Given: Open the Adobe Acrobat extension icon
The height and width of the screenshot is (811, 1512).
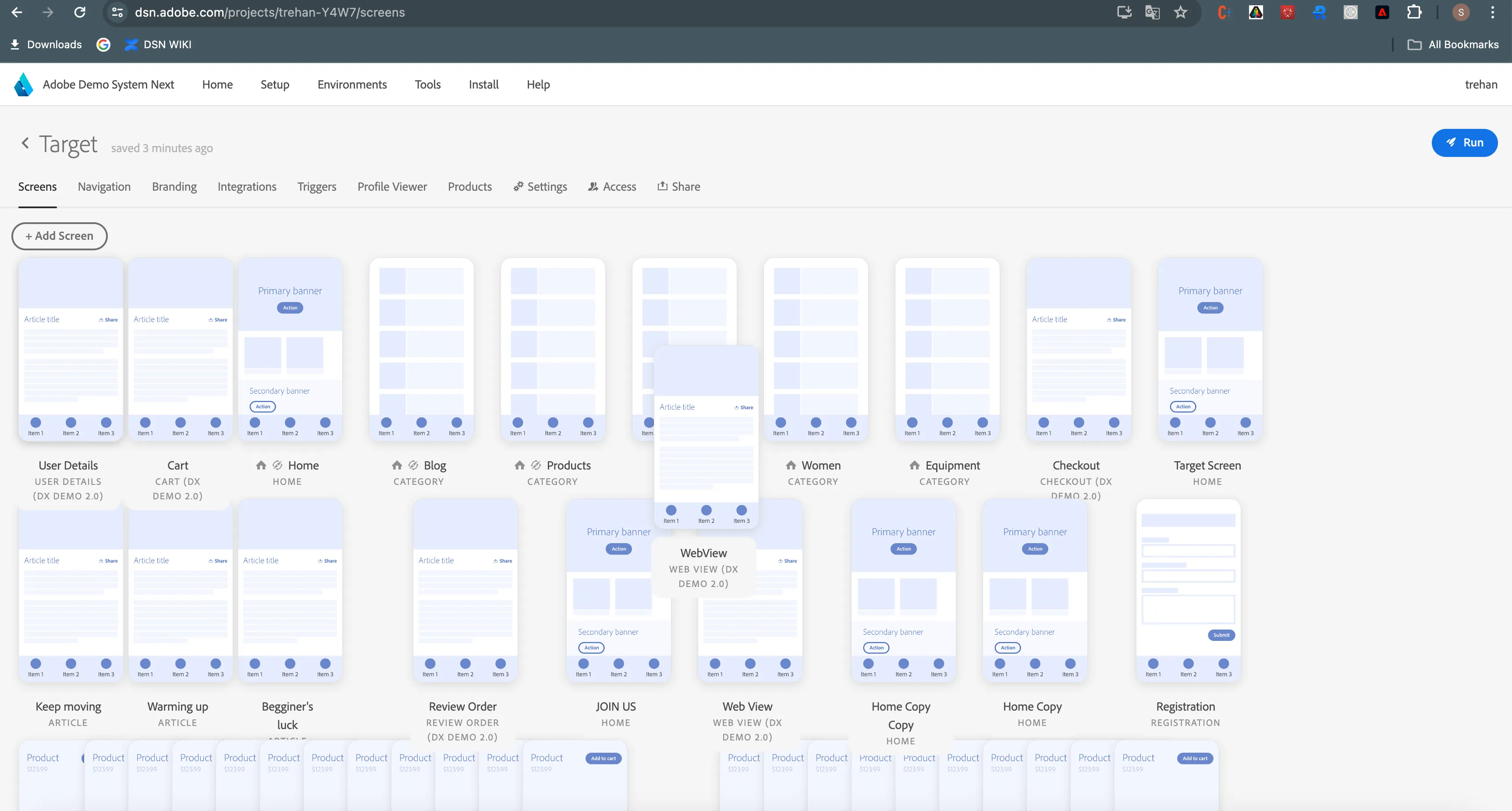Looking at the screenshot, I should point(1382,12).
